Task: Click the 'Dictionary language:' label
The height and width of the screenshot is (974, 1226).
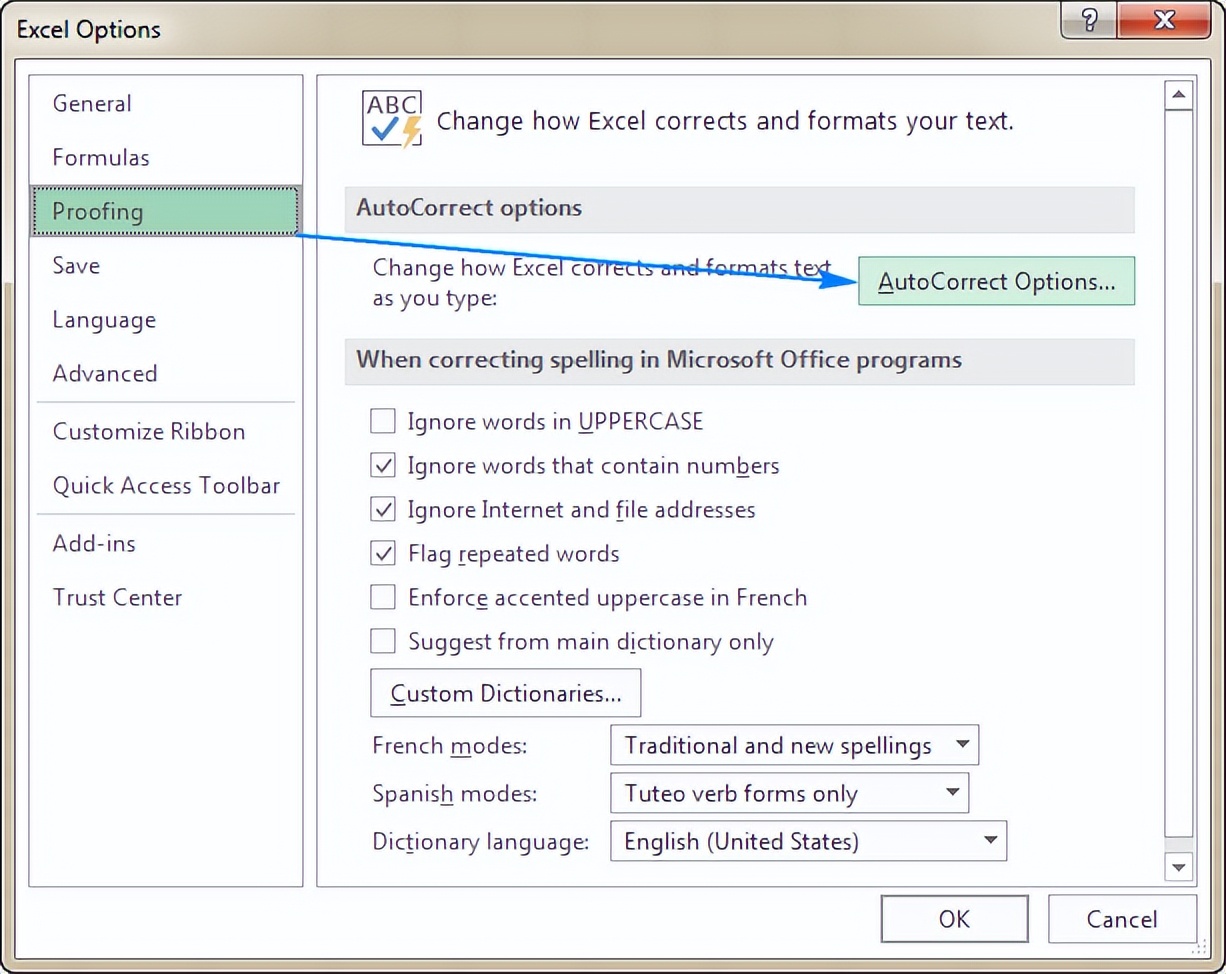Action: [x=481, y=842]
